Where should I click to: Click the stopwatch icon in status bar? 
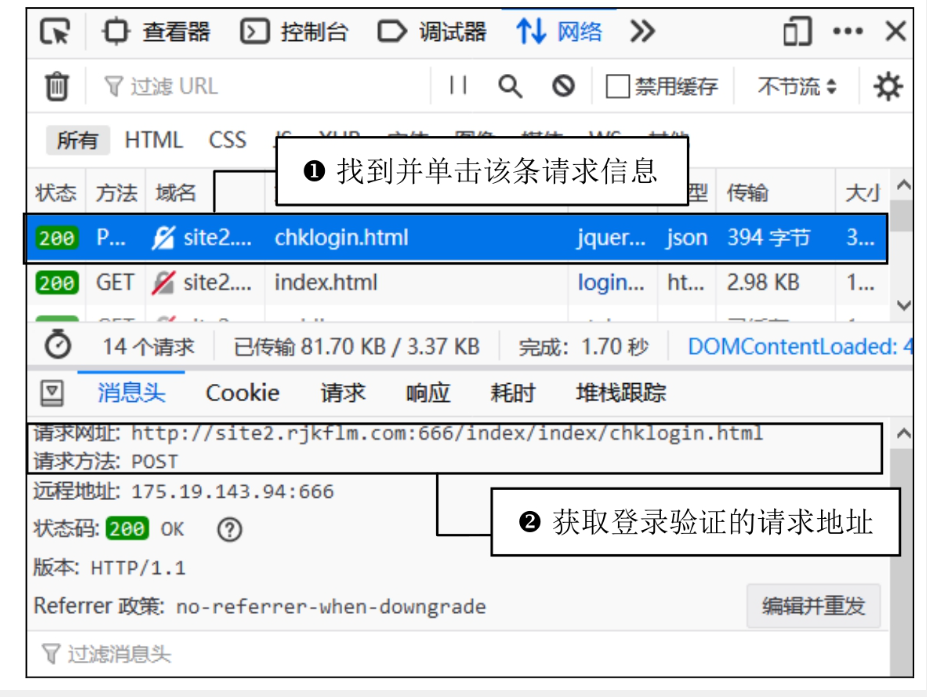[x=57, y=345]
